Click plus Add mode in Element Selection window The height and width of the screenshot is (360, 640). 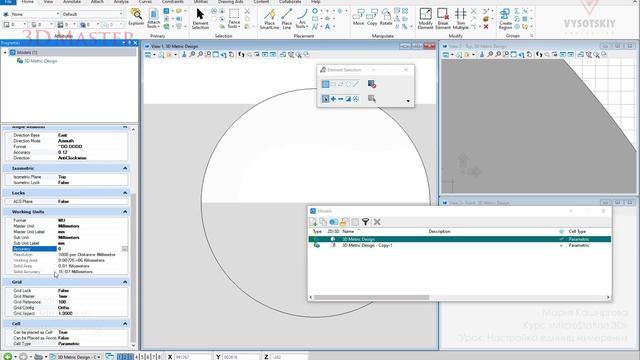(333, 99)
